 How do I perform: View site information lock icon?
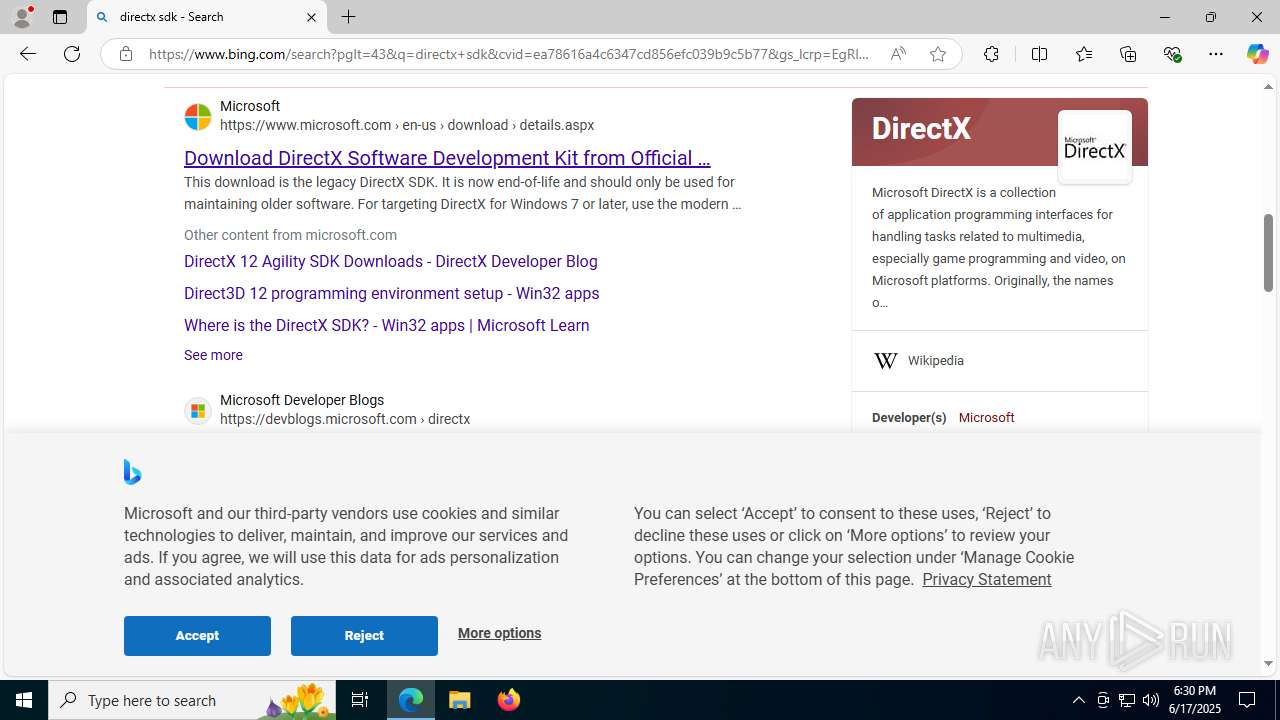pyautogui.click(x=125, y=54)
